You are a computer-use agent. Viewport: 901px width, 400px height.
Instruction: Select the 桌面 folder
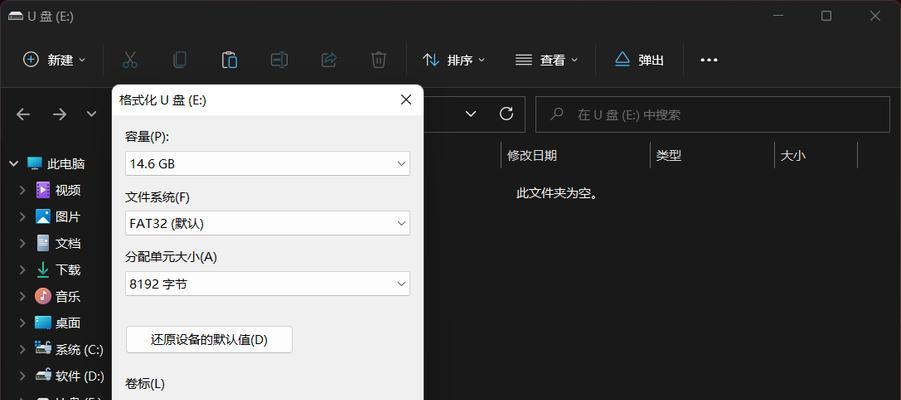[x=57, y=323]
